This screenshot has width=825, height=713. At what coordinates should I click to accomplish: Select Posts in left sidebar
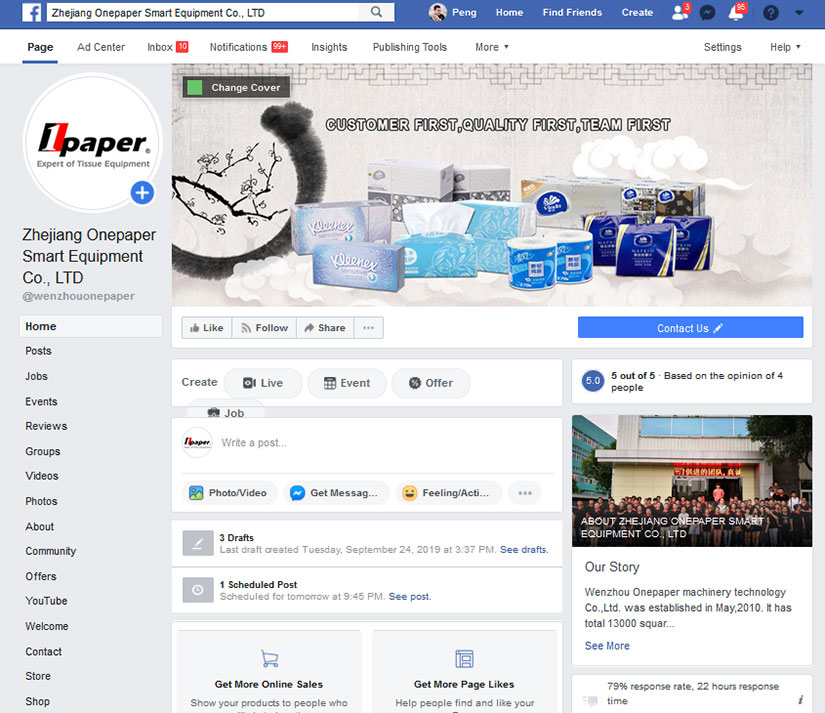point(38,351)
